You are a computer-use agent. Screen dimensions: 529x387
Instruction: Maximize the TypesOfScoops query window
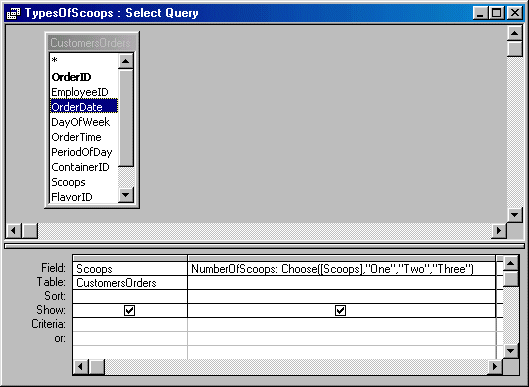coord(497,13)
